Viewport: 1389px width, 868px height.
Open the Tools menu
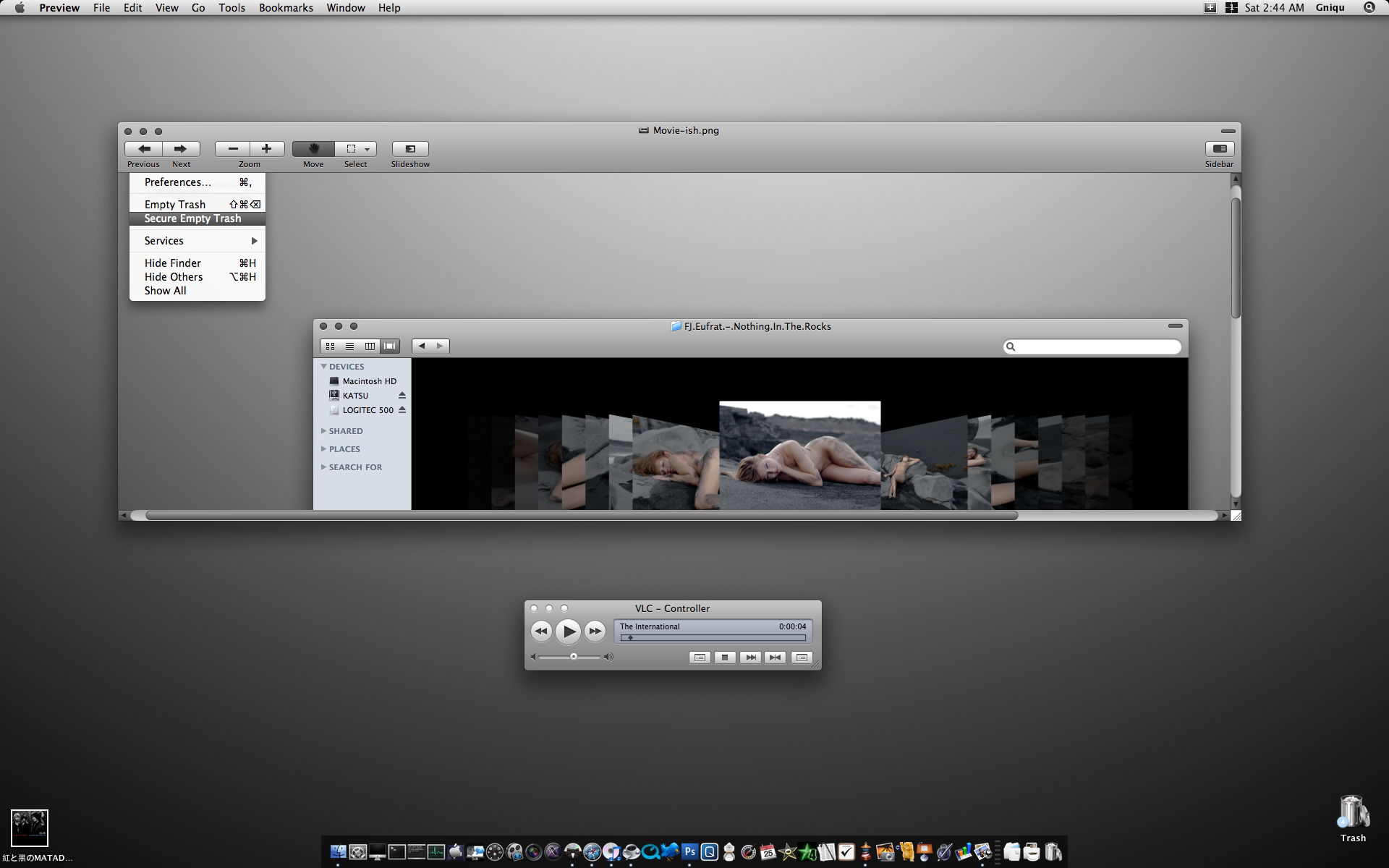click(231, 8)
